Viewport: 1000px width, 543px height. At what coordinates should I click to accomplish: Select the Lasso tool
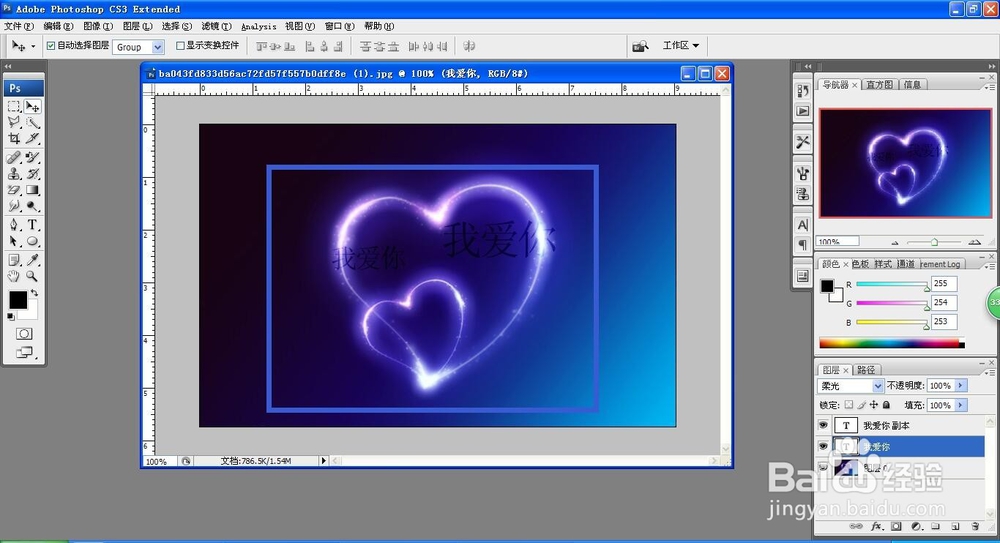14,122
